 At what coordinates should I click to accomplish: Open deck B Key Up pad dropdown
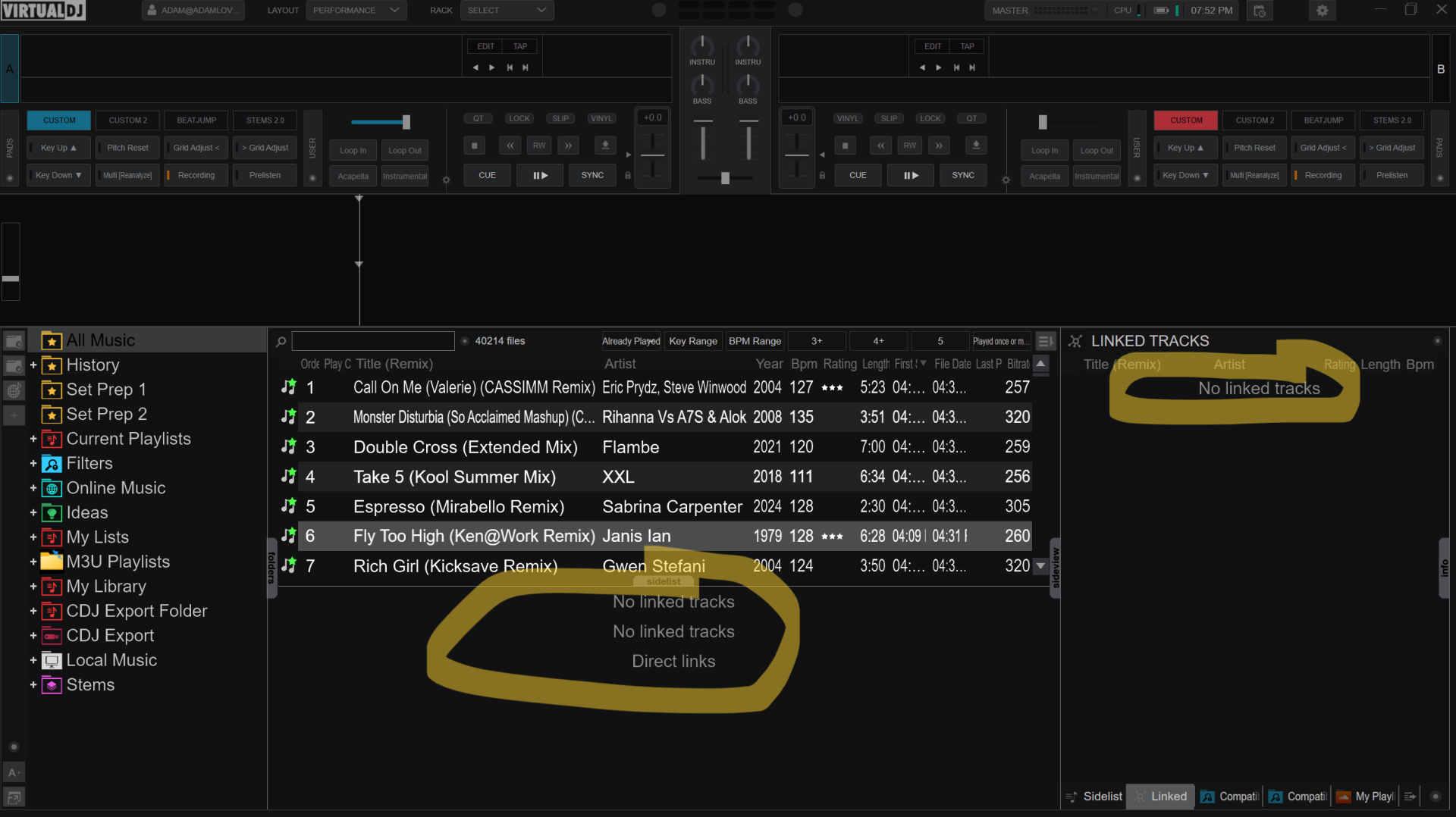[x=1185, y=148]
